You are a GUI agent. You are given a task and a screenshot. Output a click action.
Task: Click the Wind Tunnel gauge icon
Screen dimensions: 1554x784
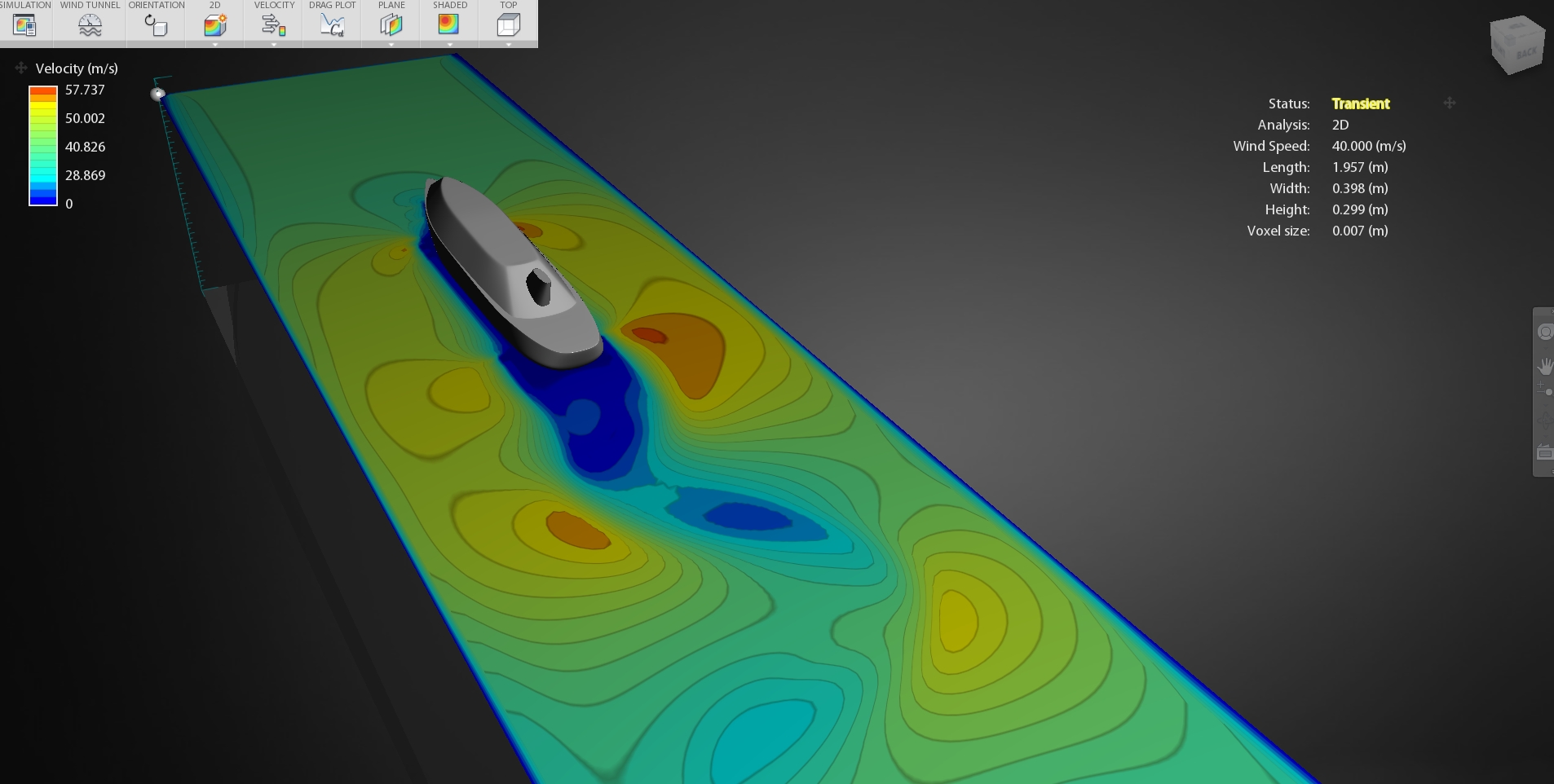90,25
